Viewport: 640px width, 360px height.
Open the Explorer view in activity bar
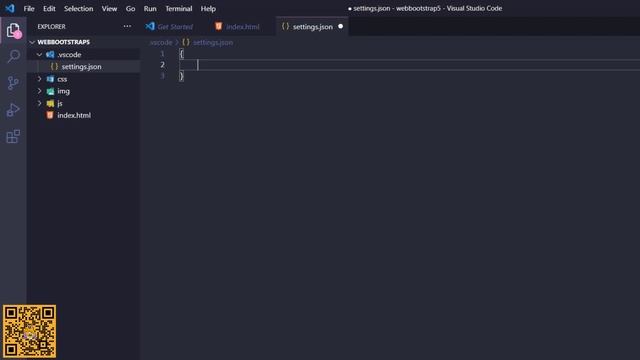[x=13, y=31]
